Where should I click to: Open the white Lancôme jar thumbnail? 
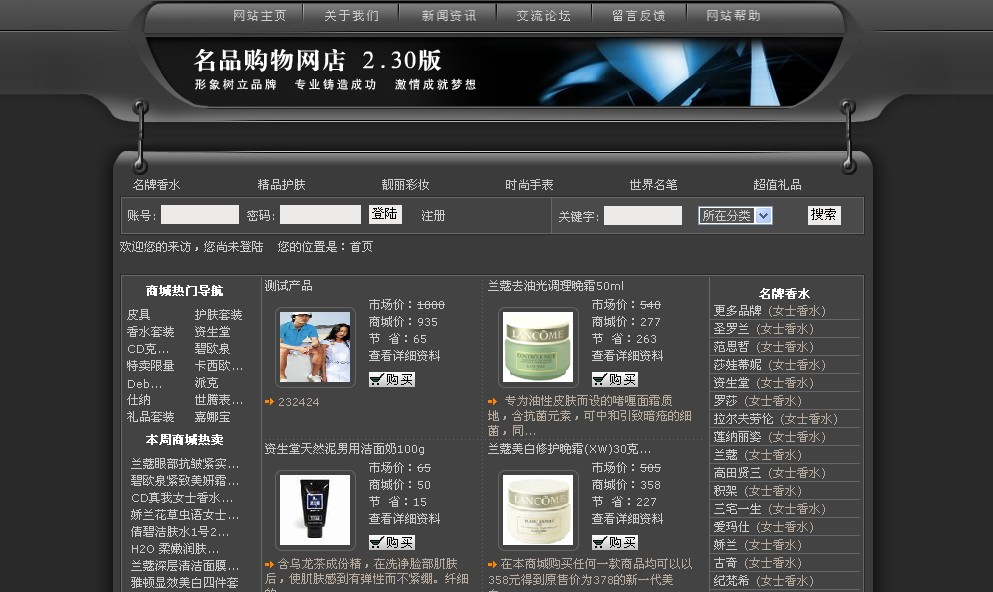[x=538, y=510]
